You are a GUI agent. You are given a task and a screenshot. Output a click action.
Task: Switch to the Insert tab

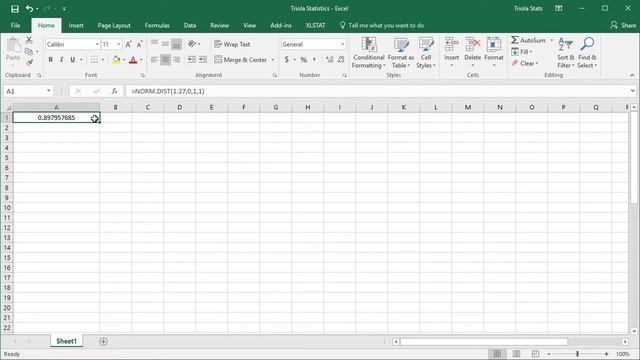[76, 25]
